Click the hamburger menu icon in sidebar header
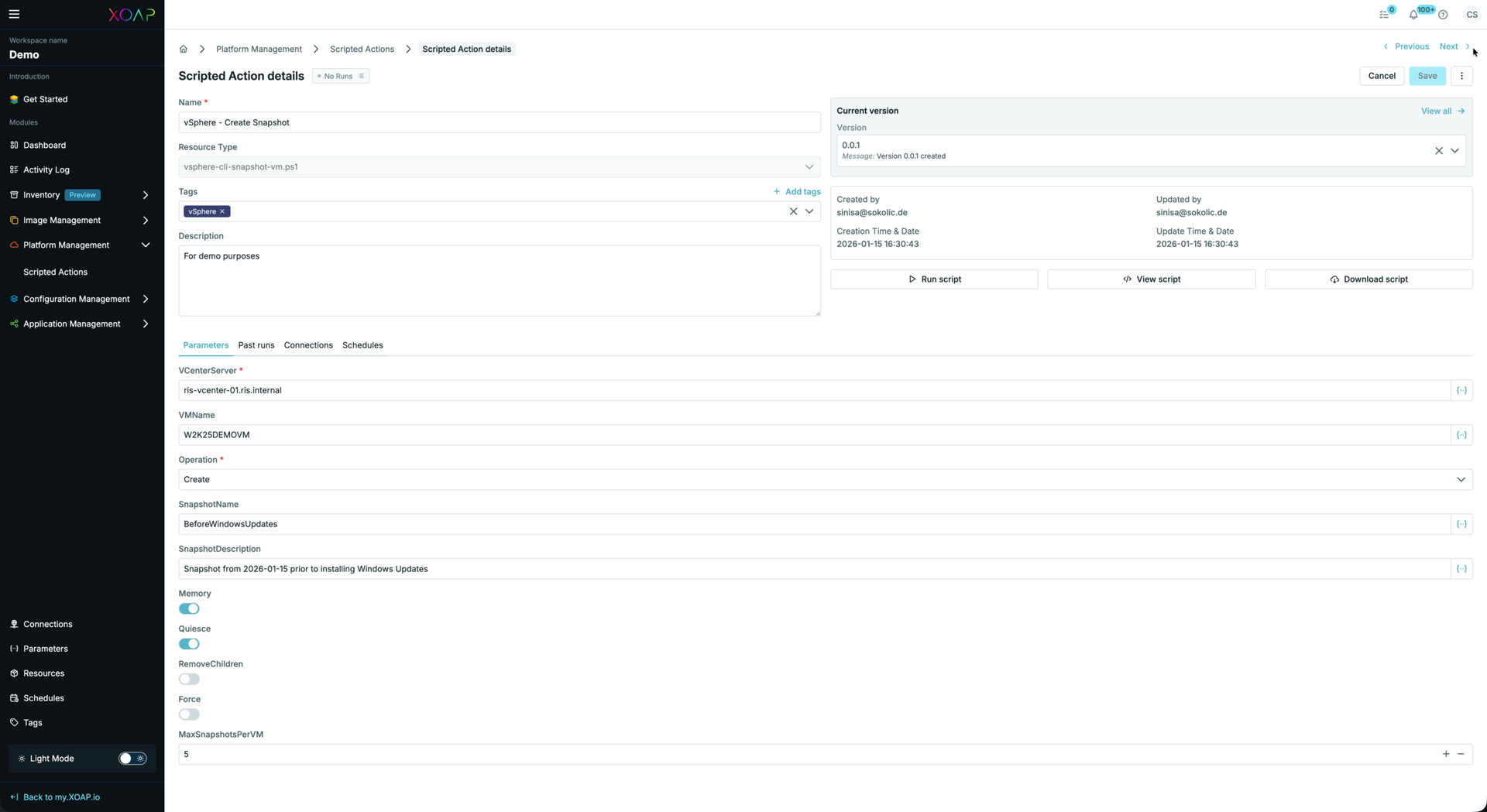Viewport: 1487px width, 812px height. tap(14, 14)
